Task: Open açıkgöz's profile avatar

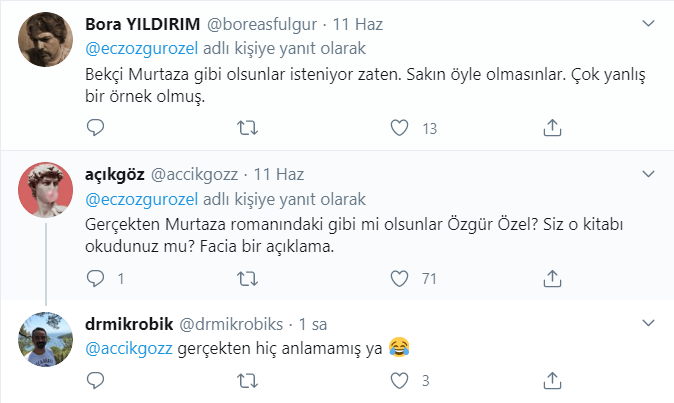Action: (45, 187)
